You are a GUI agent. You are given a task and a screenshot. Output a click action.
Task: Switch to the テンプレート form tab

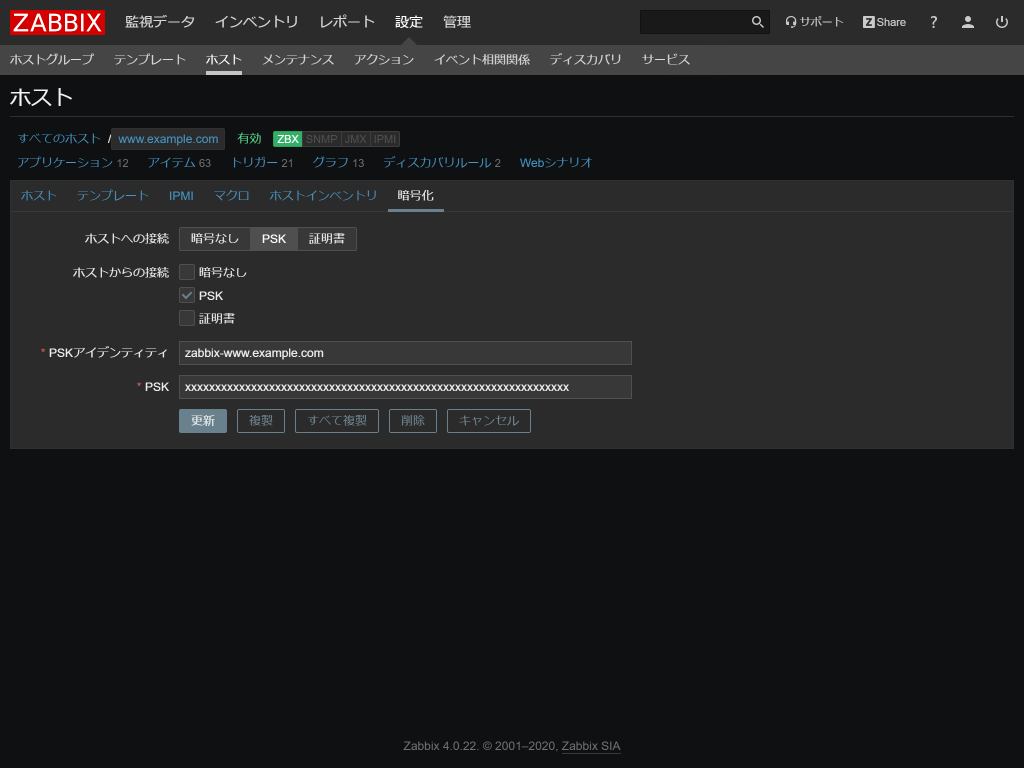112,196
